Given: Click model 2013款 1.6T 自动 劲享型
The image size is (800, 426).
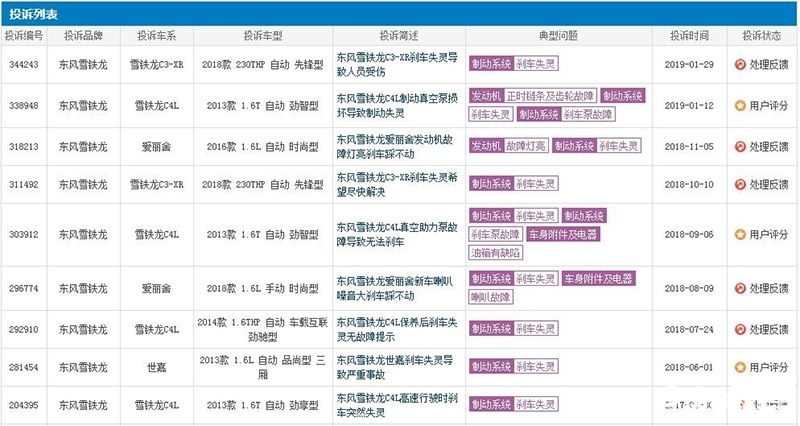Looking at the screenshot, I should coord(263,405).
